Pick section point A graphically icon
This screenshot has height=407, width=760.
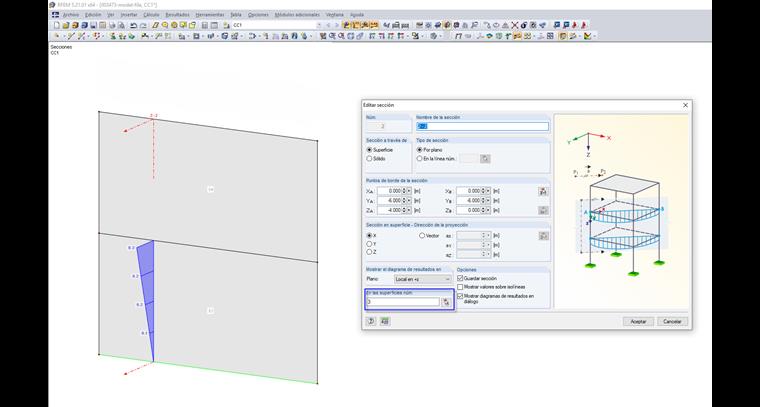(543, 191)
